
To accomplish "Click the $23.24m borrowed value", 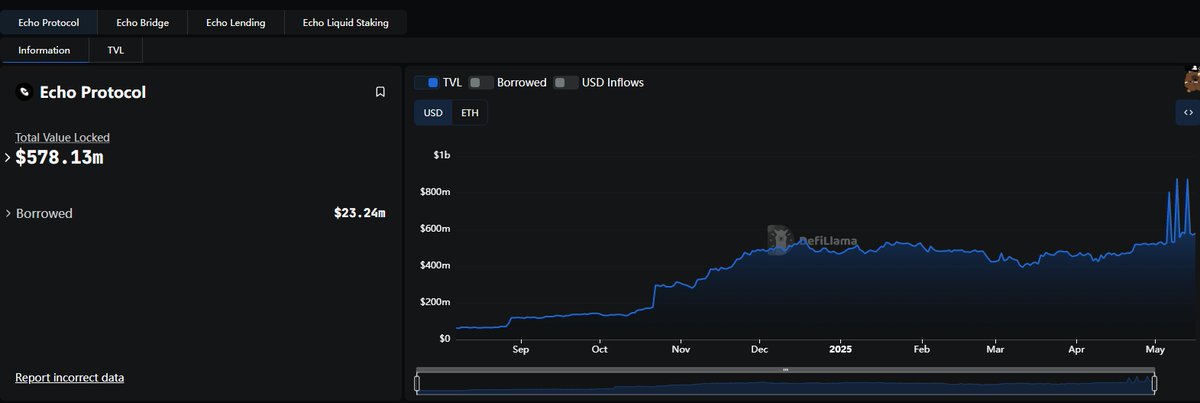I will click(360, 213).
